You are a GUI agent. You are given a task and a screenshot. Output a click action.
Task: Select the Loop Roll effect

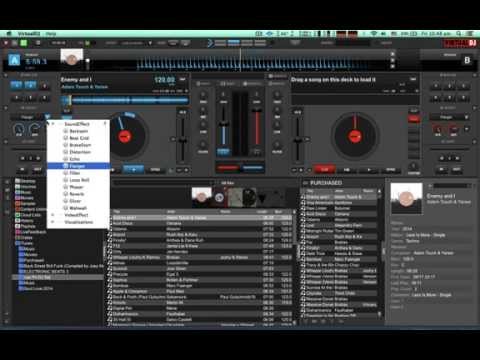point(79,180)
